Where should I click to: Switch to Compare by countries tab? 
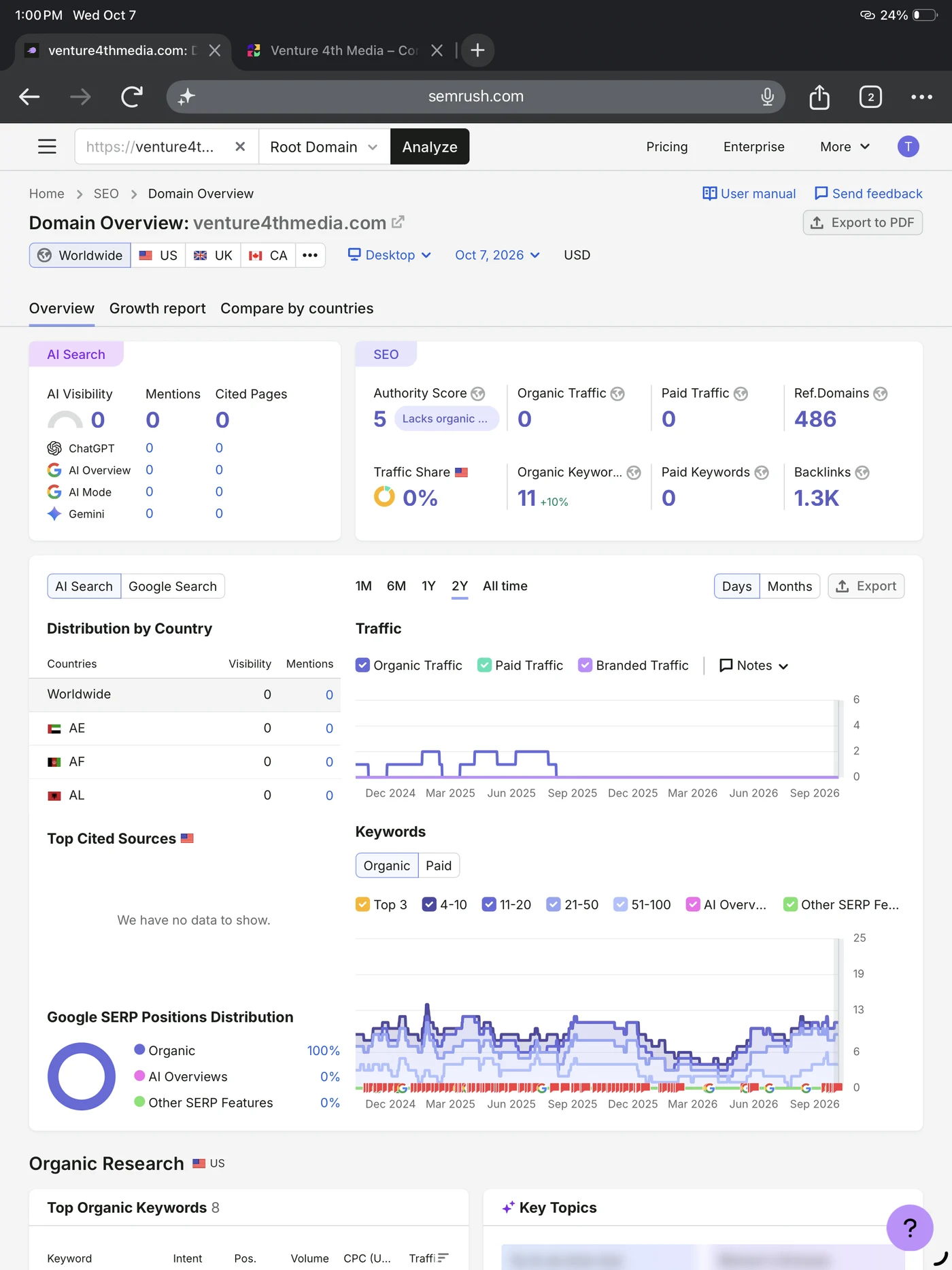coord(297,309)
